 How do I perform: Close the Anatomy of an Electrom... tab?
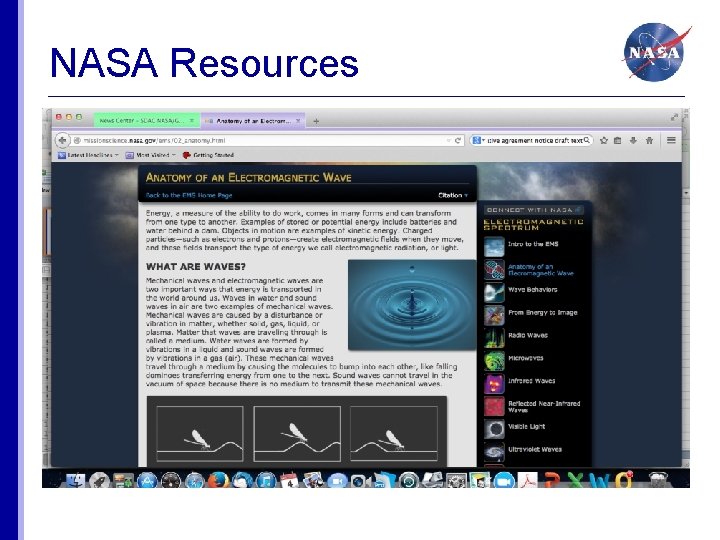click(x=298, y=121)
